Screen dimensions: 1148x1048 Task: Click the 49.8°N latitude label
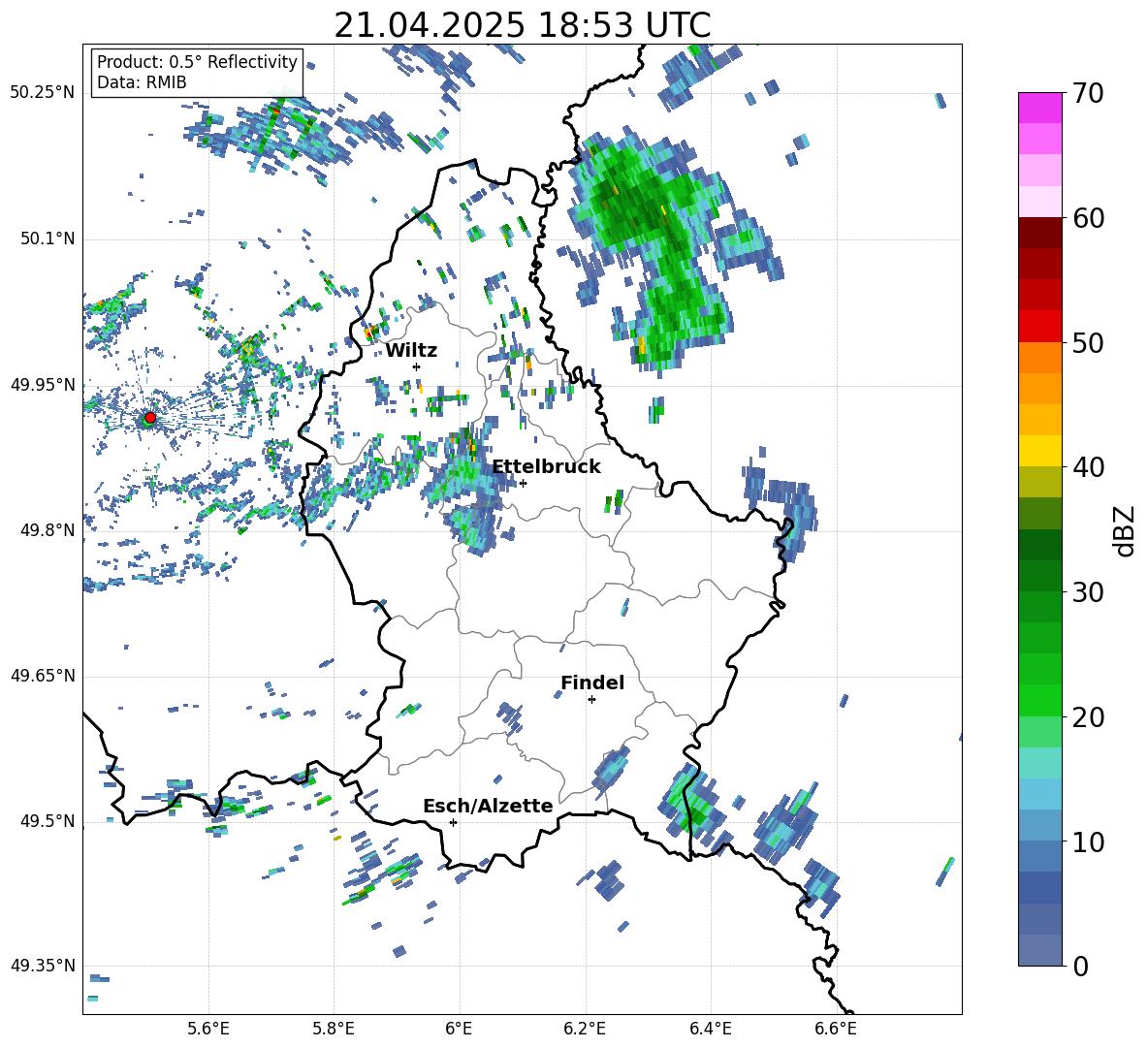point(48,530)
